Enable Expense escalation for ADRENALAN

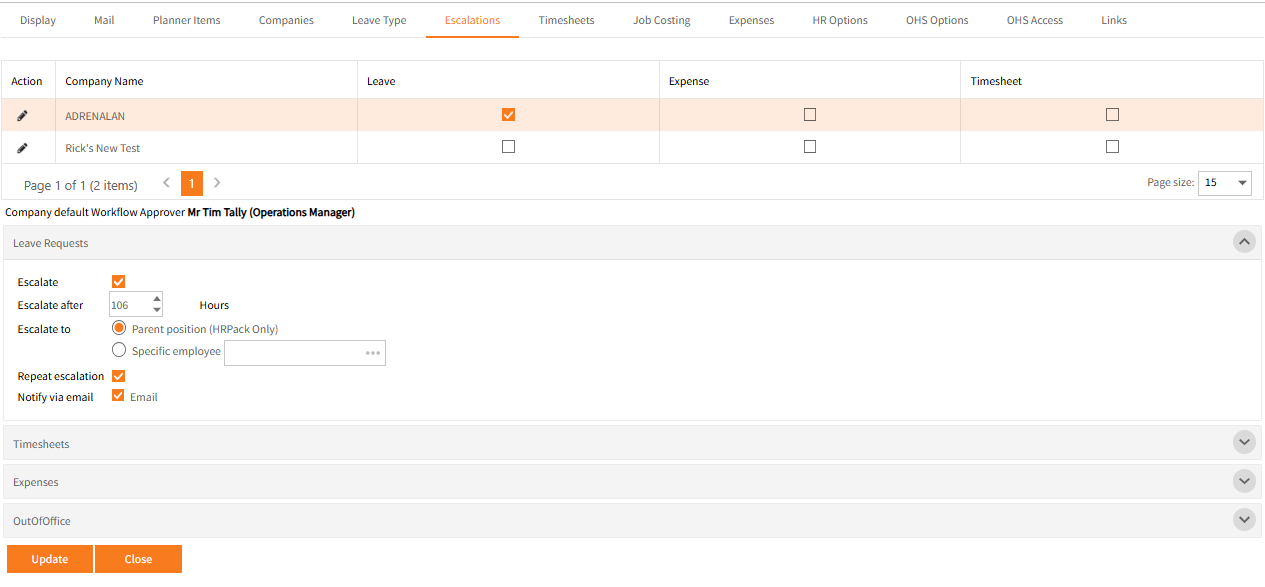tap(810, 115)
